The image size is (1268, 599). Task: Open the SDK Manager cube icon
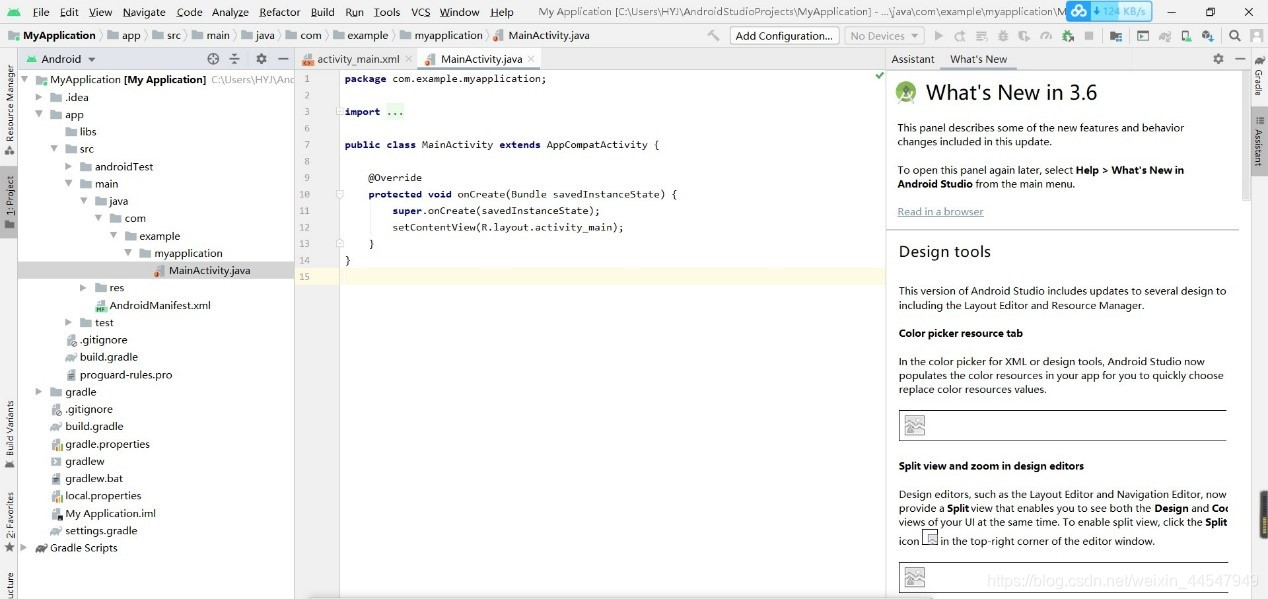coord(1208,36)
